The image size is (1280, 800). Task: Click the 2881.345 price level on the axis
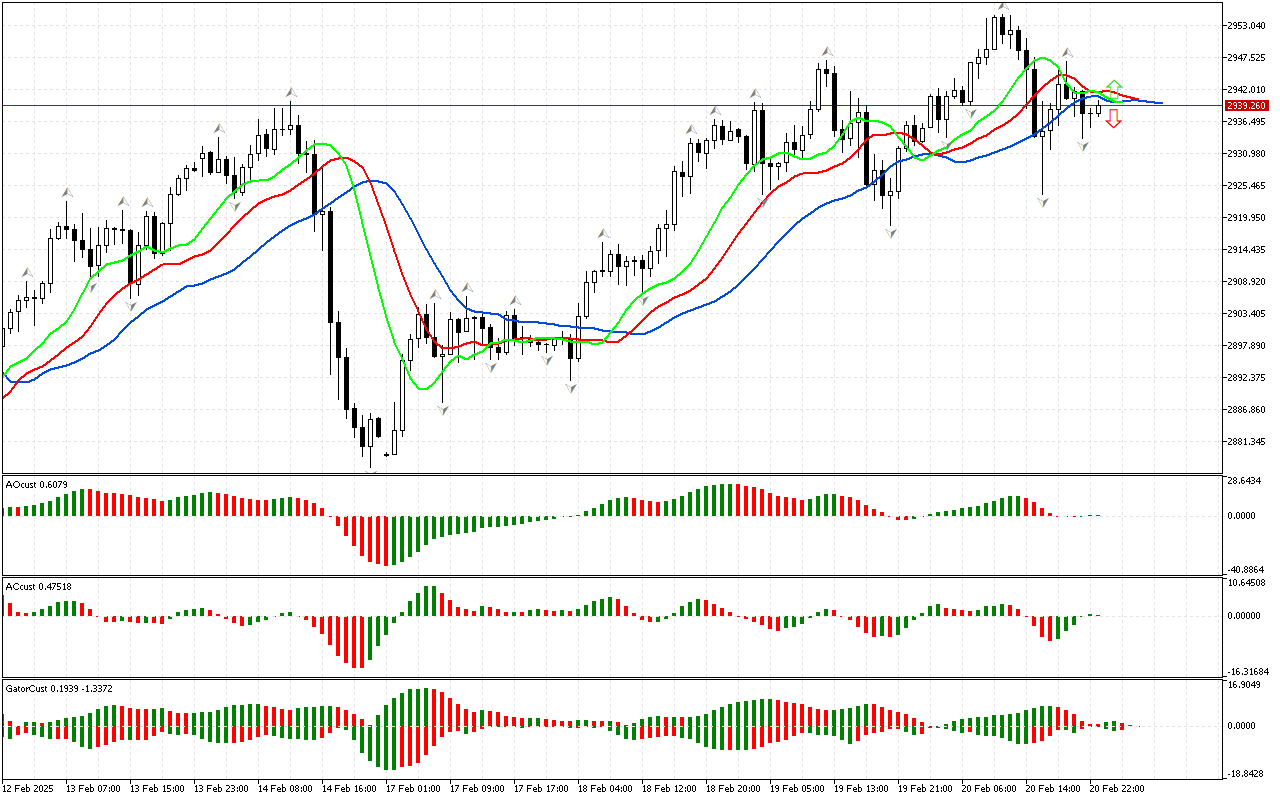1248,442
